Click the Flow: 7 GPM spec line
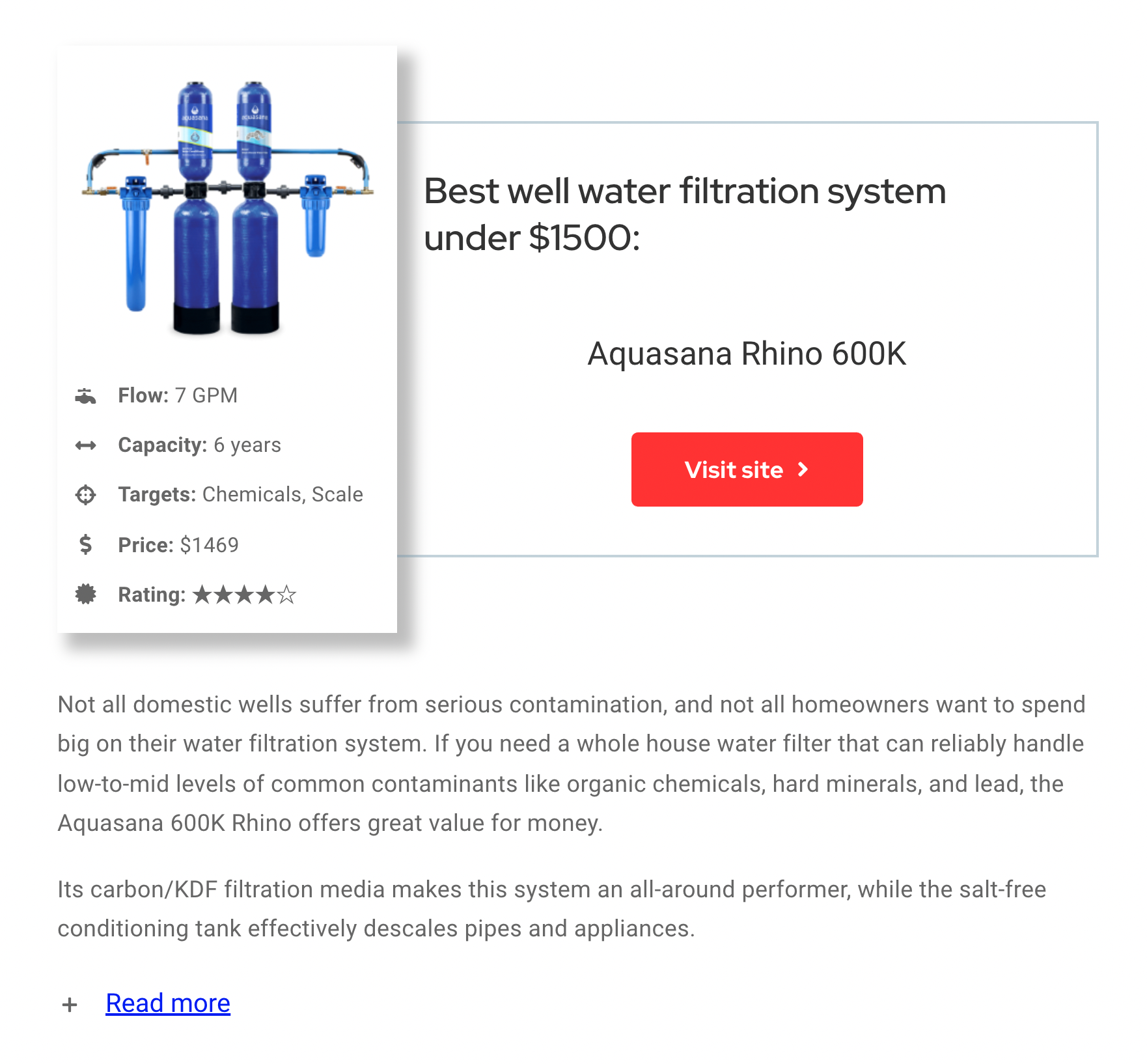The image size is (1147, 1064). tap(178, 395)
